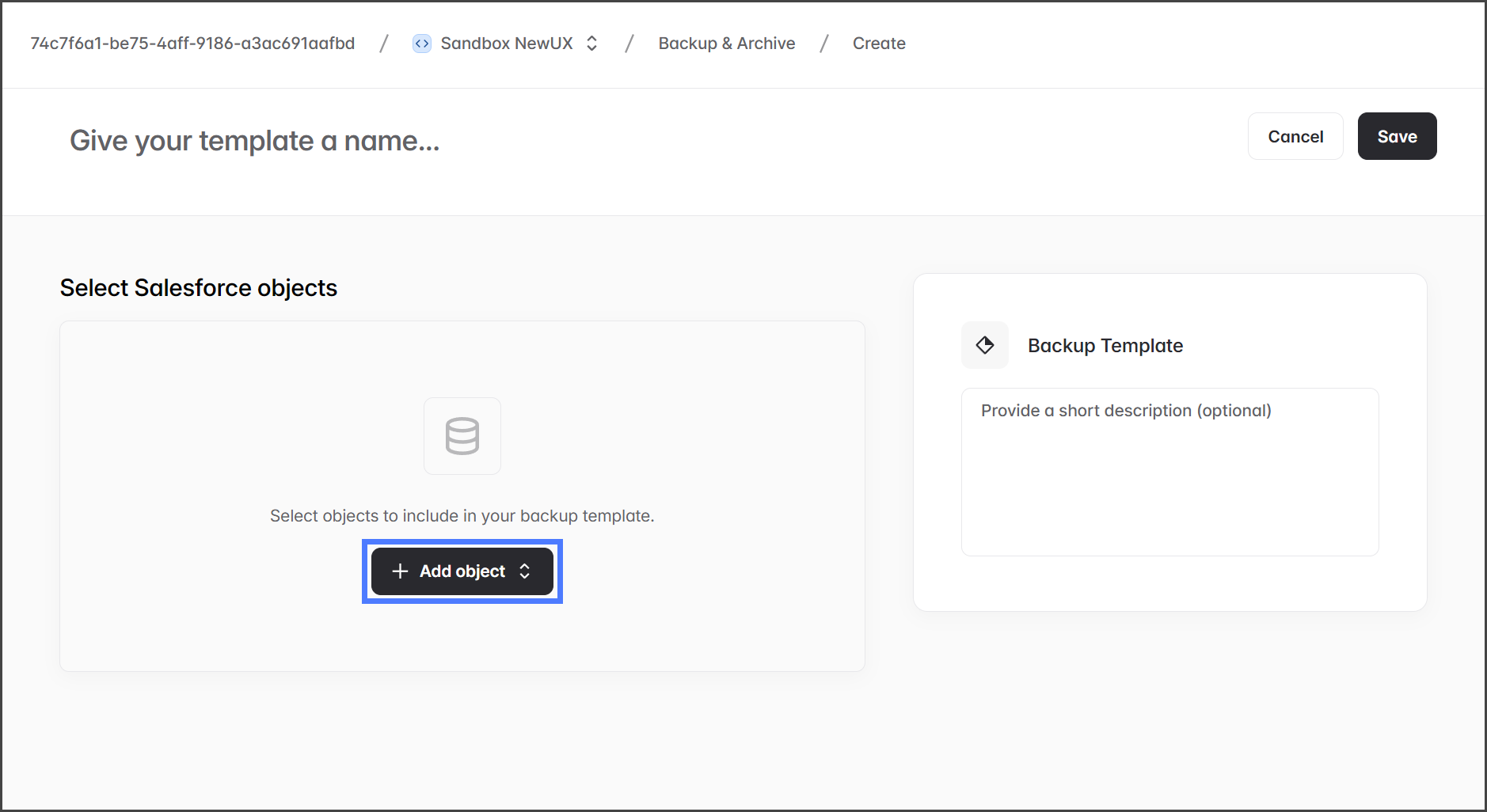Click the slash separator before Create
Image resolution: width=1487 pixels, height=812 pixels.
coord(824,44)
